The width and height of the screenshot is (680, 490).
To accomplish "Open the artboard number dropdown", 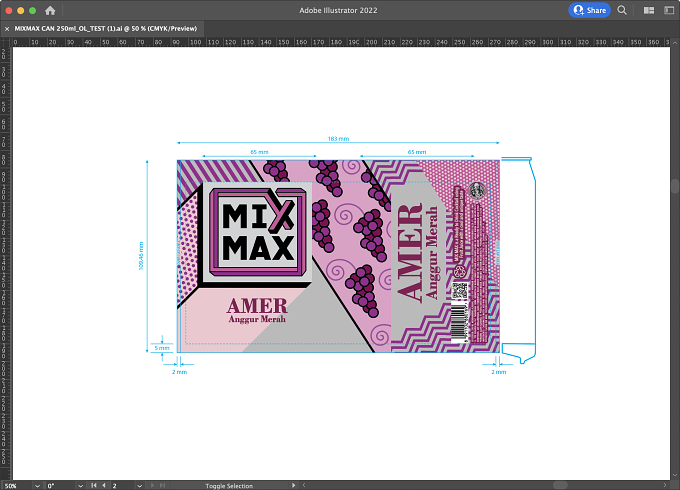I will (139, 486).
